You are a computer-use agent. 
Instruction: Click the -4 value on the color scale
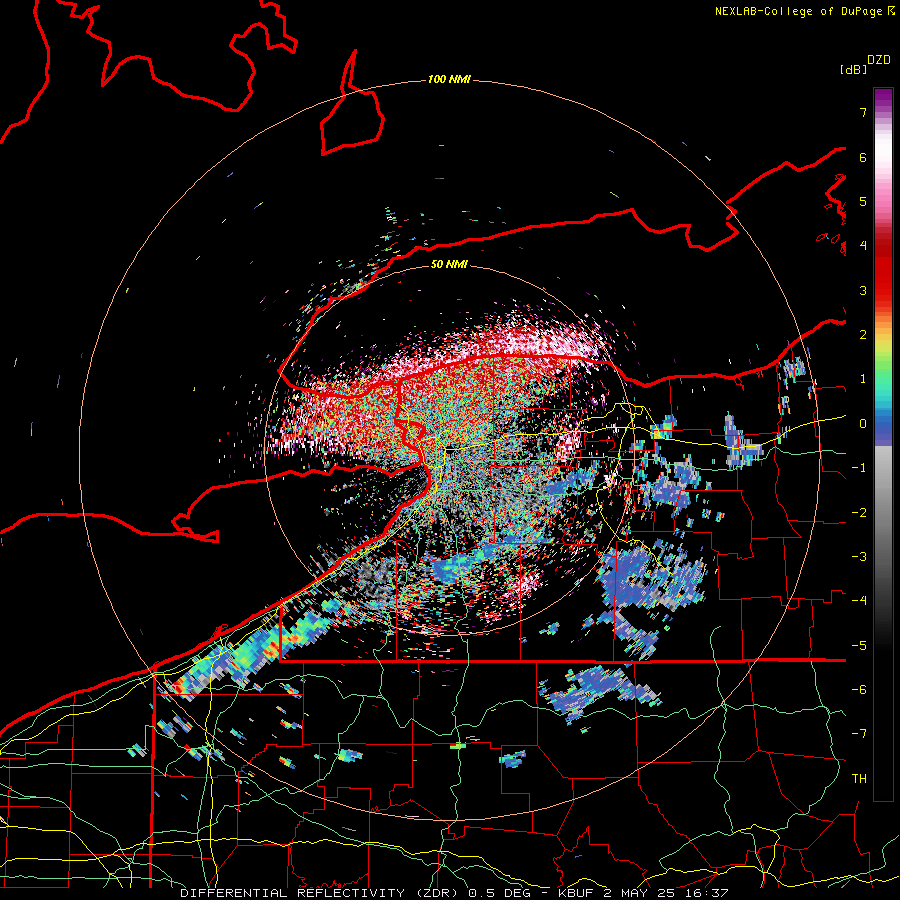tap(859, 601)
